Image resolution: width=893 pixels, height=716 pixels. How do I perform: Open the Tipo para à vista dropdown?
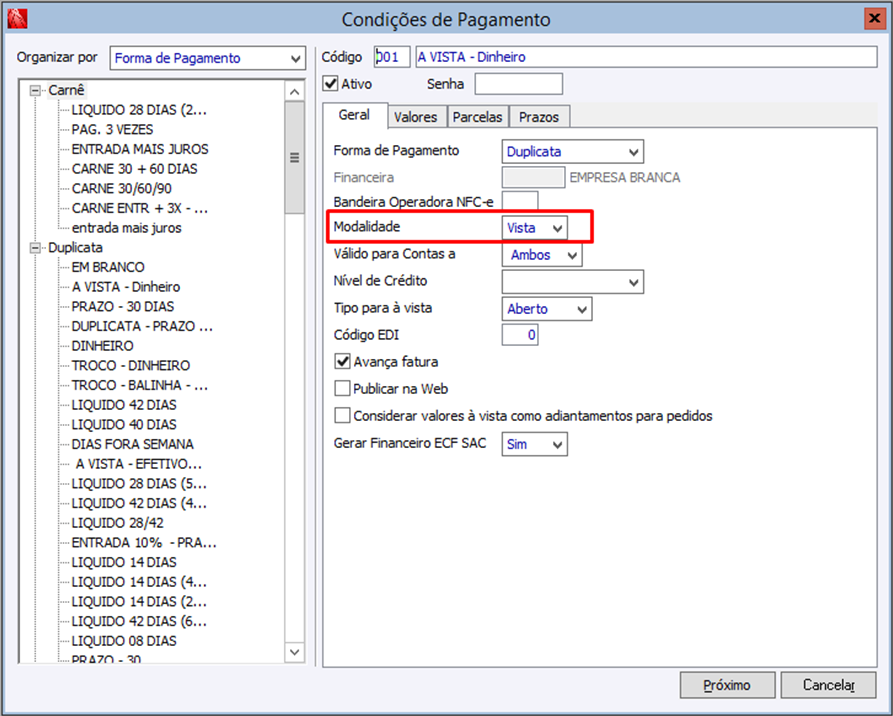point(581,309)
